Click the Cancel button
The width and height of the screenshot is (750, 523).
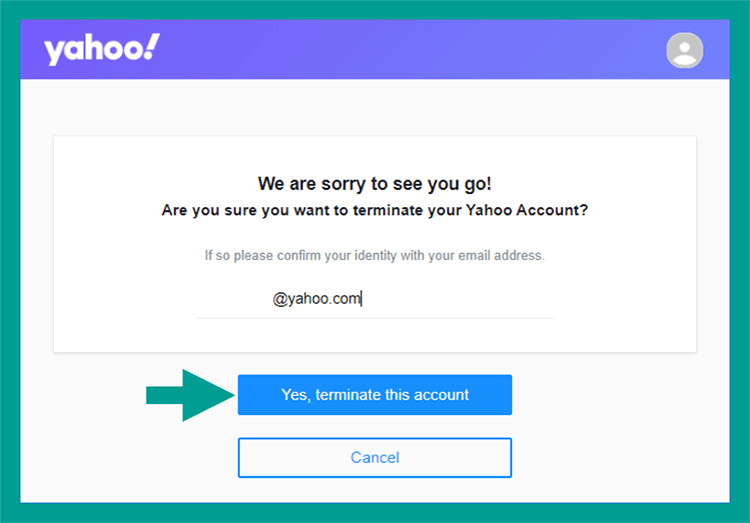click(375, 457)
